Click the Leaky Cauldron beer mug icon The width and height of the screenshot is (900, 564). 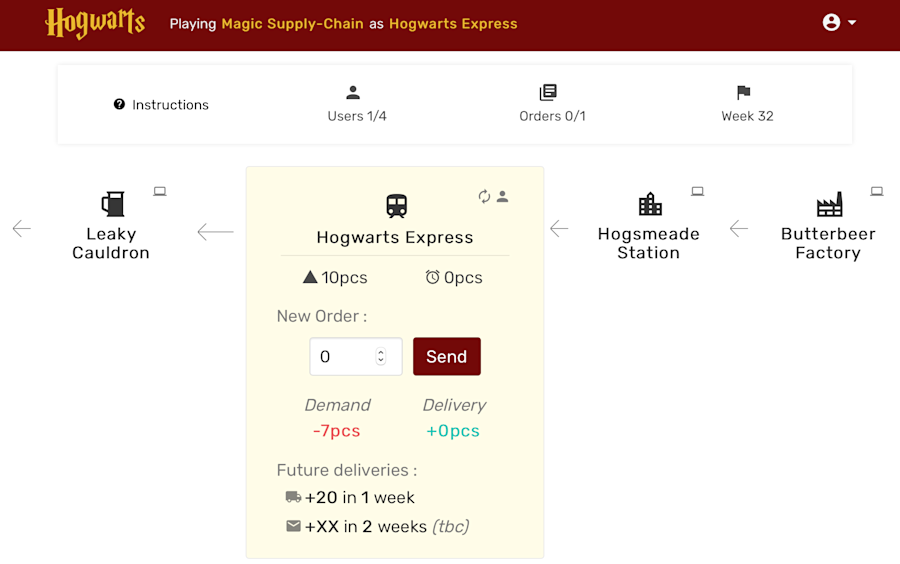113,204
